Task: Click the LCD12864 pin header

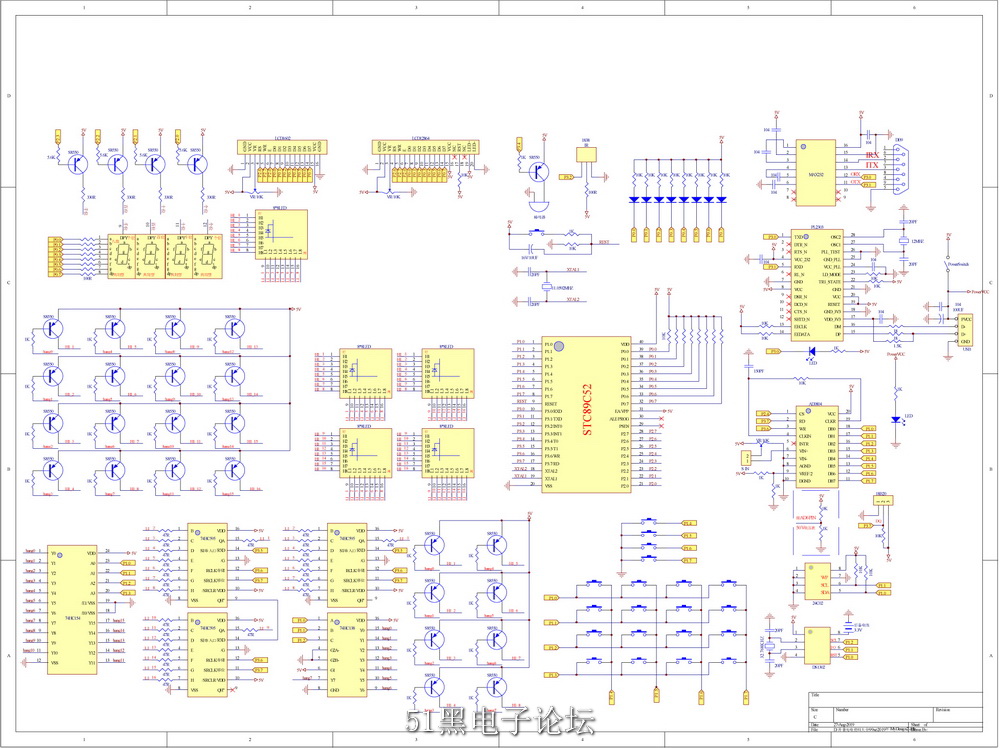Action: [424, 147]
